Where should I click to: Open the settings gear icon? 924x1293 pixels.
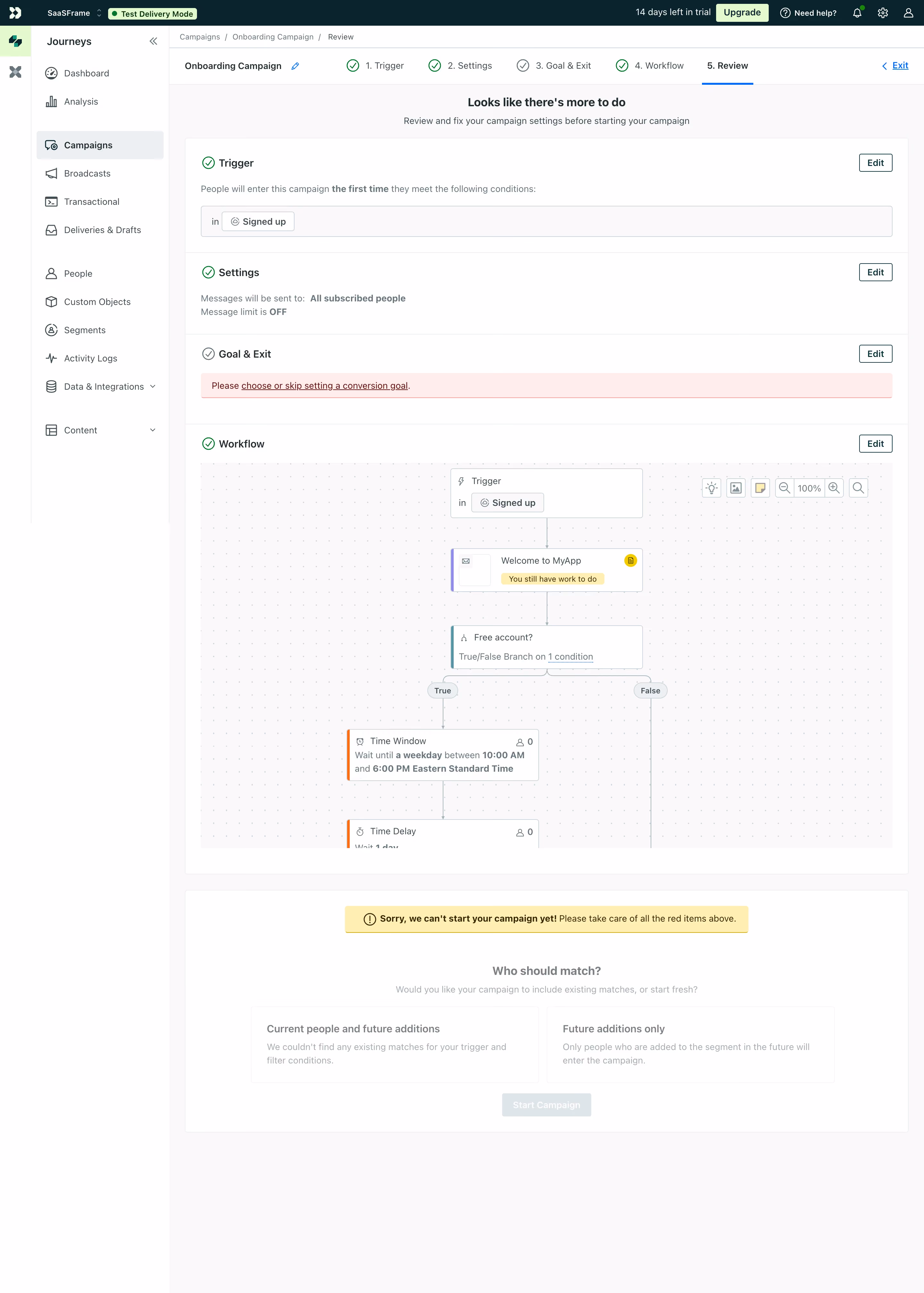pos(883,13)
